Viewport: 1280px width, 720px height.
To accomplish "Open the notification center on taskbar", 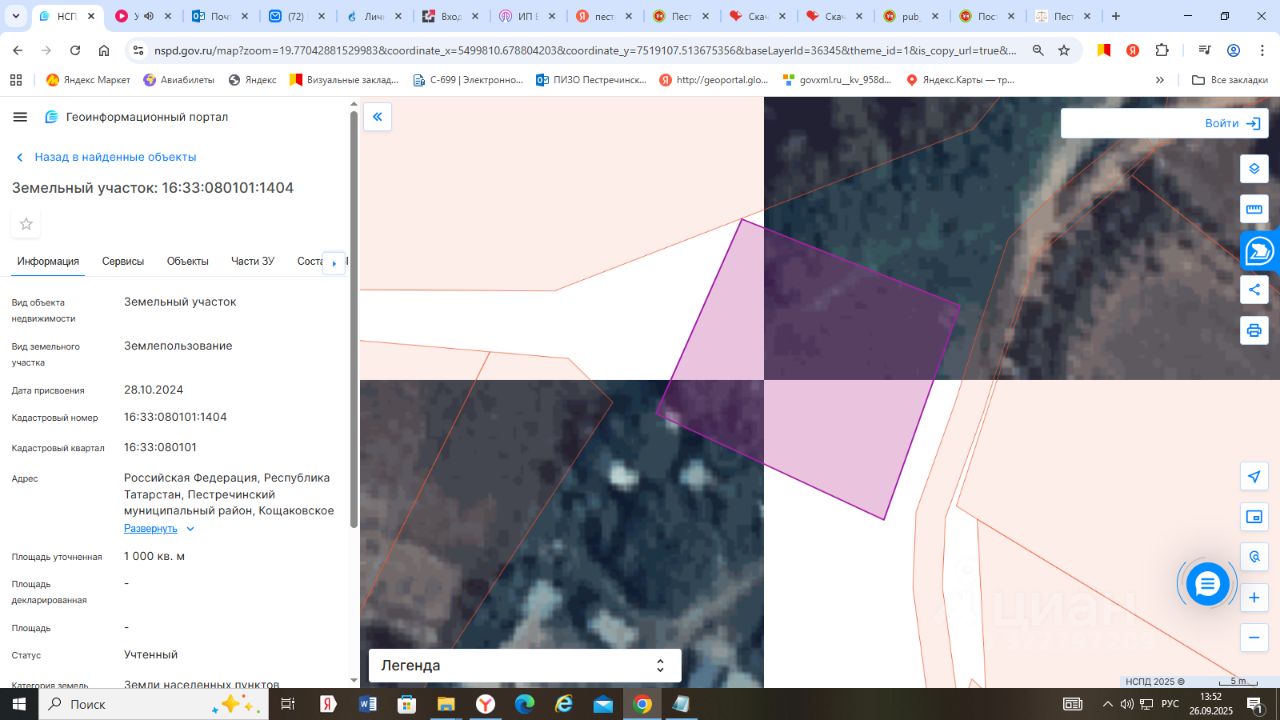I will [x=1254, y=704].
